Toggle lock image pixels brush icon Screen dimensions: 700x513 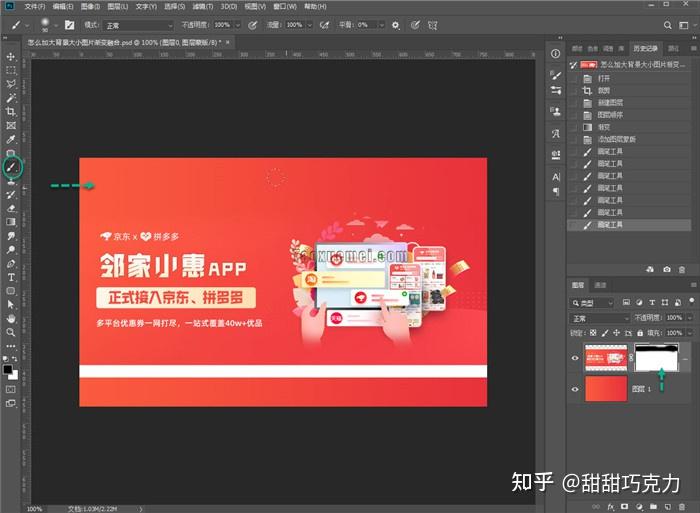(x=605, y=333)
